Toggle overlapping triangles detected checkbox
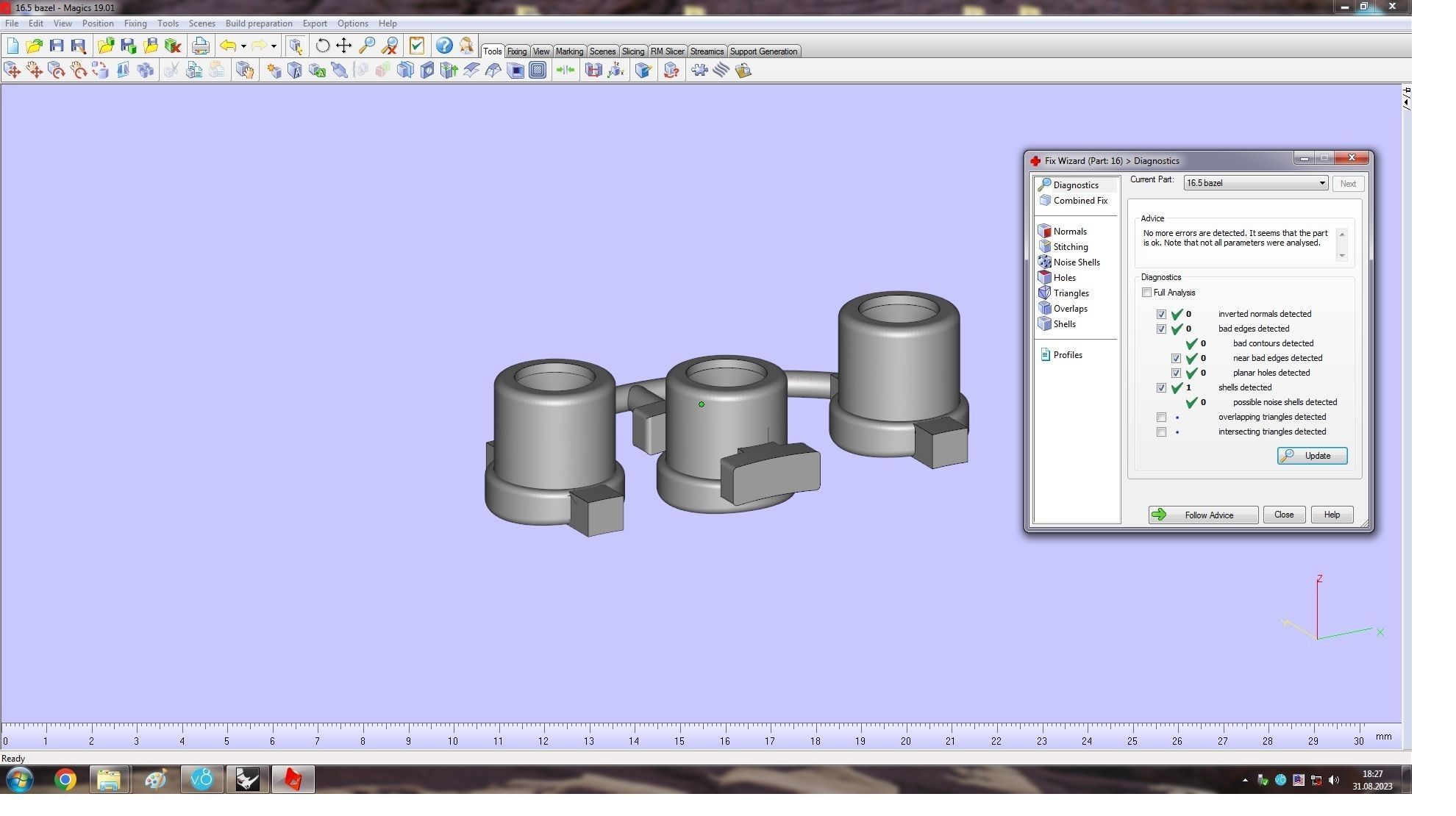This screenshot has height=816, width=1456. (1161, 417)
